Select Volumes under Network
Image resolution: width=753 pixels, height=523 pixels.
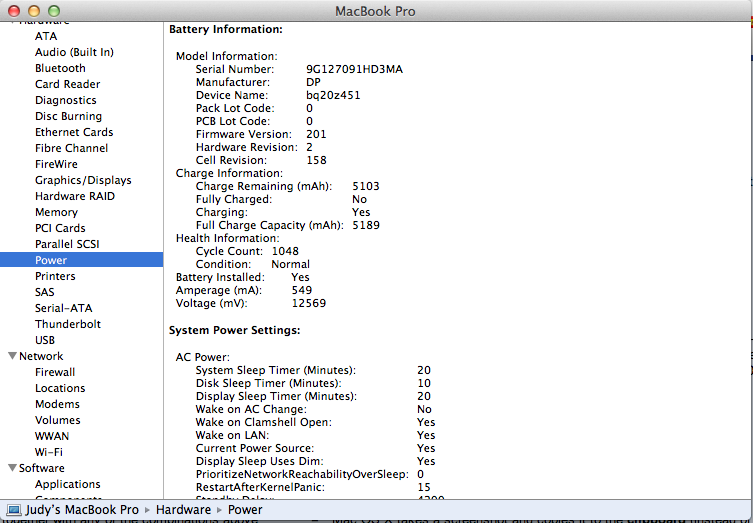[58, 420]
